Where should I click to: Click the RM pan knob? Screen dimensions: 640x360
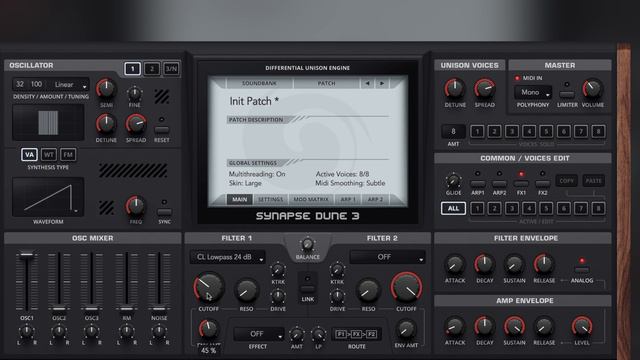(x=127, y=332)
